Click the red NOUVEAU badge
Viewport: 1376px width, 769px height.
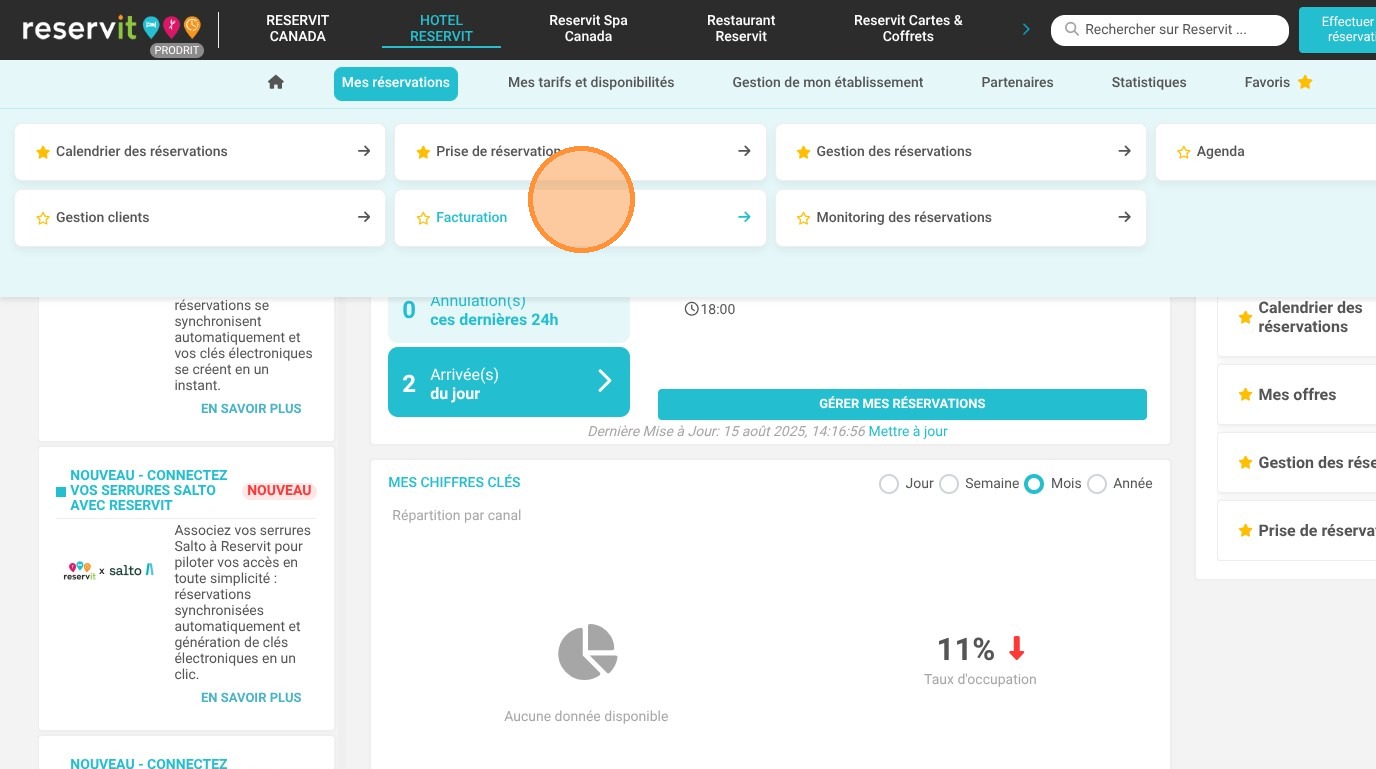pyautogui.click(x=280, y=491)
